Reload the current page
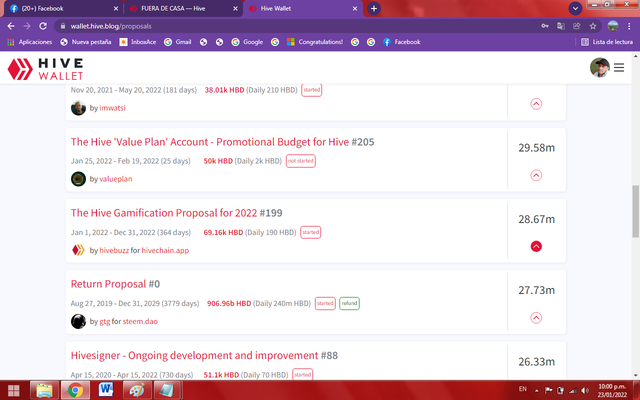 coord(43,26)
